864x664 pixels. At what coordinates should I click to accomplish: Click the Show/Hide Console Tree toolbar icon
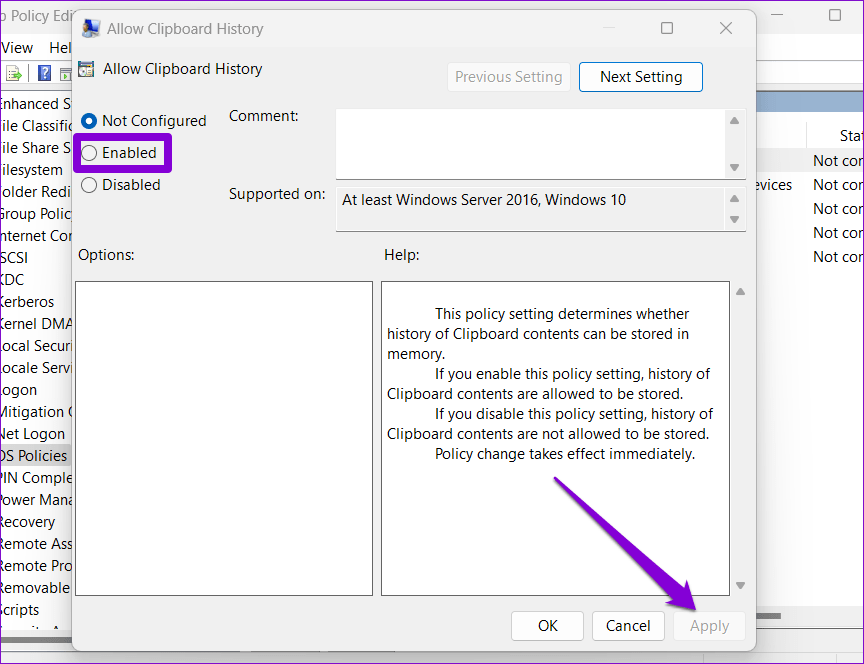(x=66, y=73)
